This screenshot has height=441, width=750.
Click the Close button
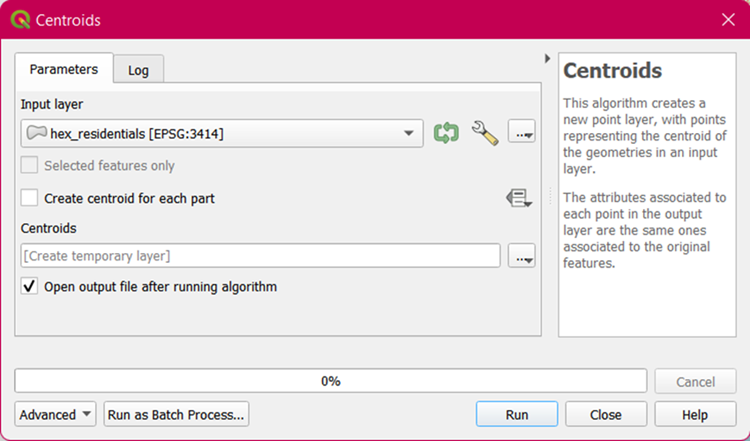[605, 414]
